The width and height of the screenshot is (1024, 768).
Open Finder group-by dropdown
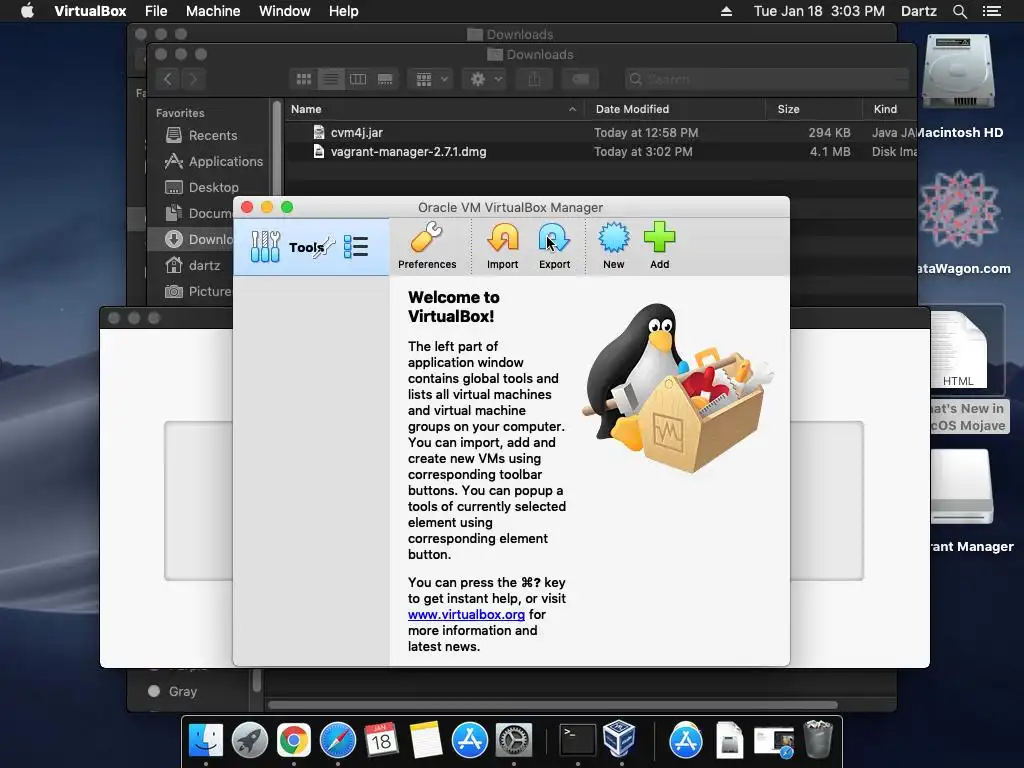(430, 79)
